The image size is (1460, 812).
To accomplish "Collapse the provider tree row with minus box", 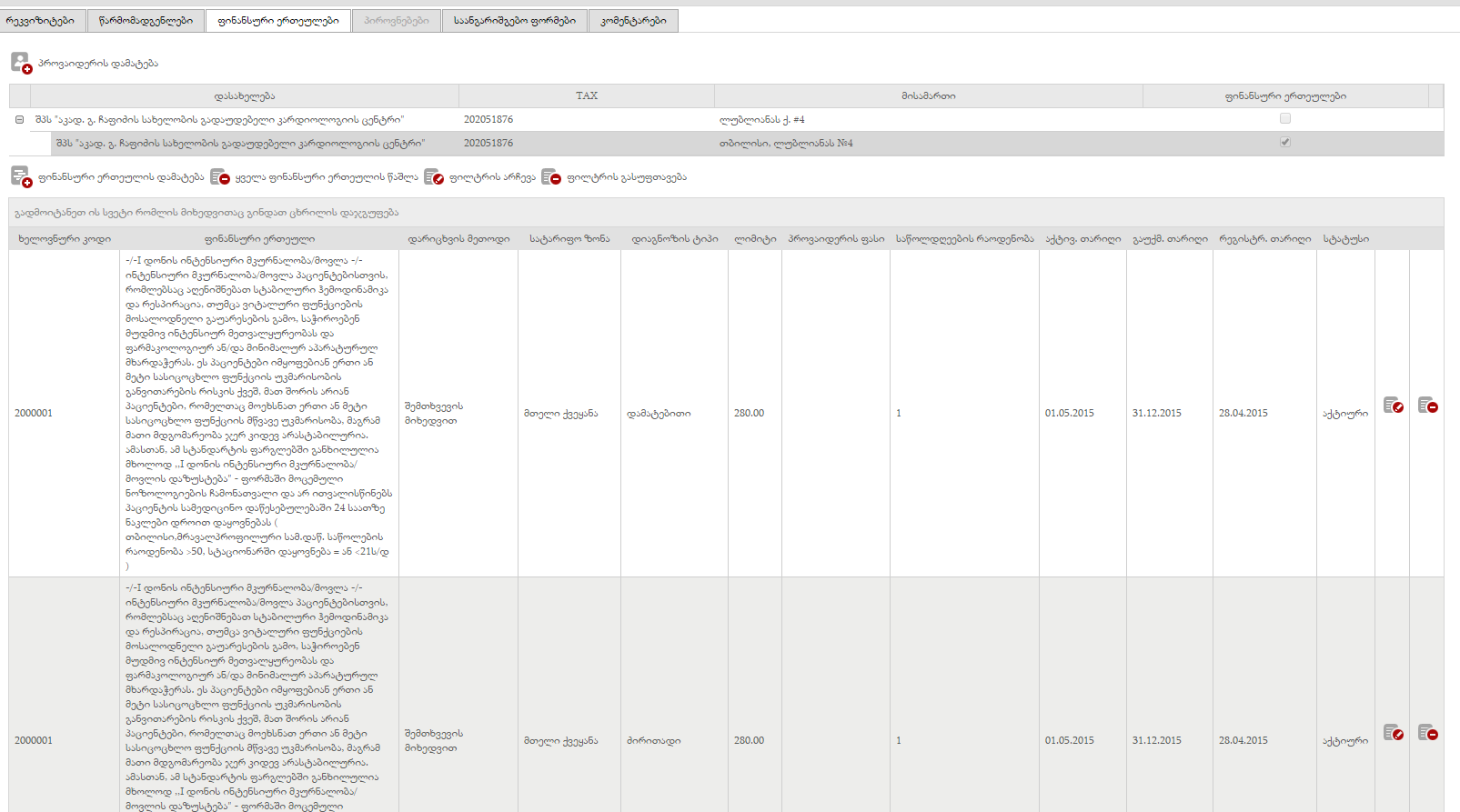I will coord(19,119).
